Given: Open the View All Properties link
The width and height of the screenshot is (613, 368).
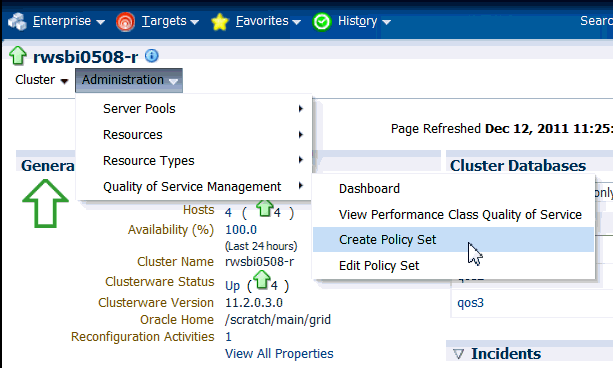Looking at the screenshot, I should pyautogui.click(x=279, y=354).
